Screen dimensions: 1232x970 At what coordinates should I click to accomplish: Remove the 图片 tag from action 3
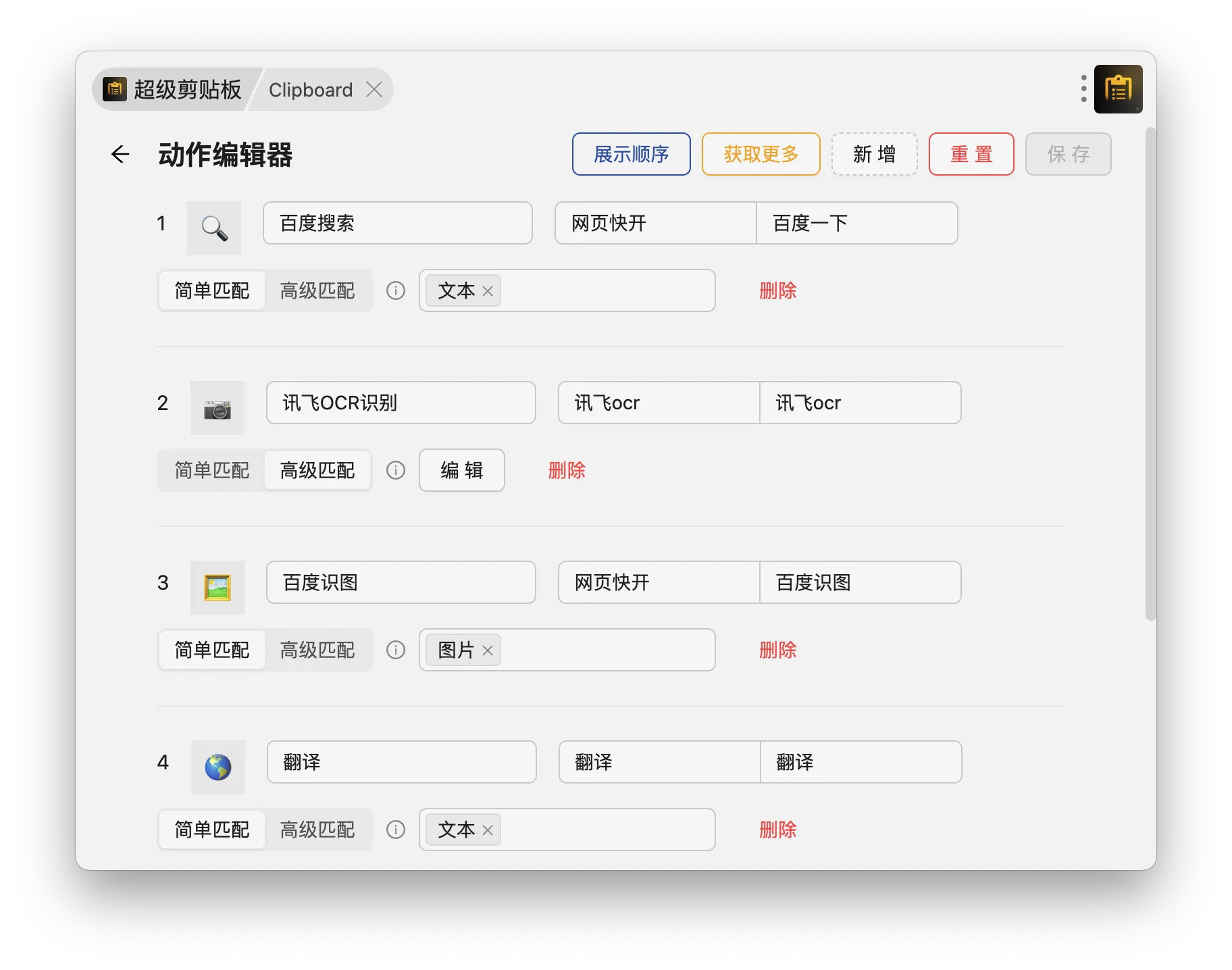click(x=488, y=650)
